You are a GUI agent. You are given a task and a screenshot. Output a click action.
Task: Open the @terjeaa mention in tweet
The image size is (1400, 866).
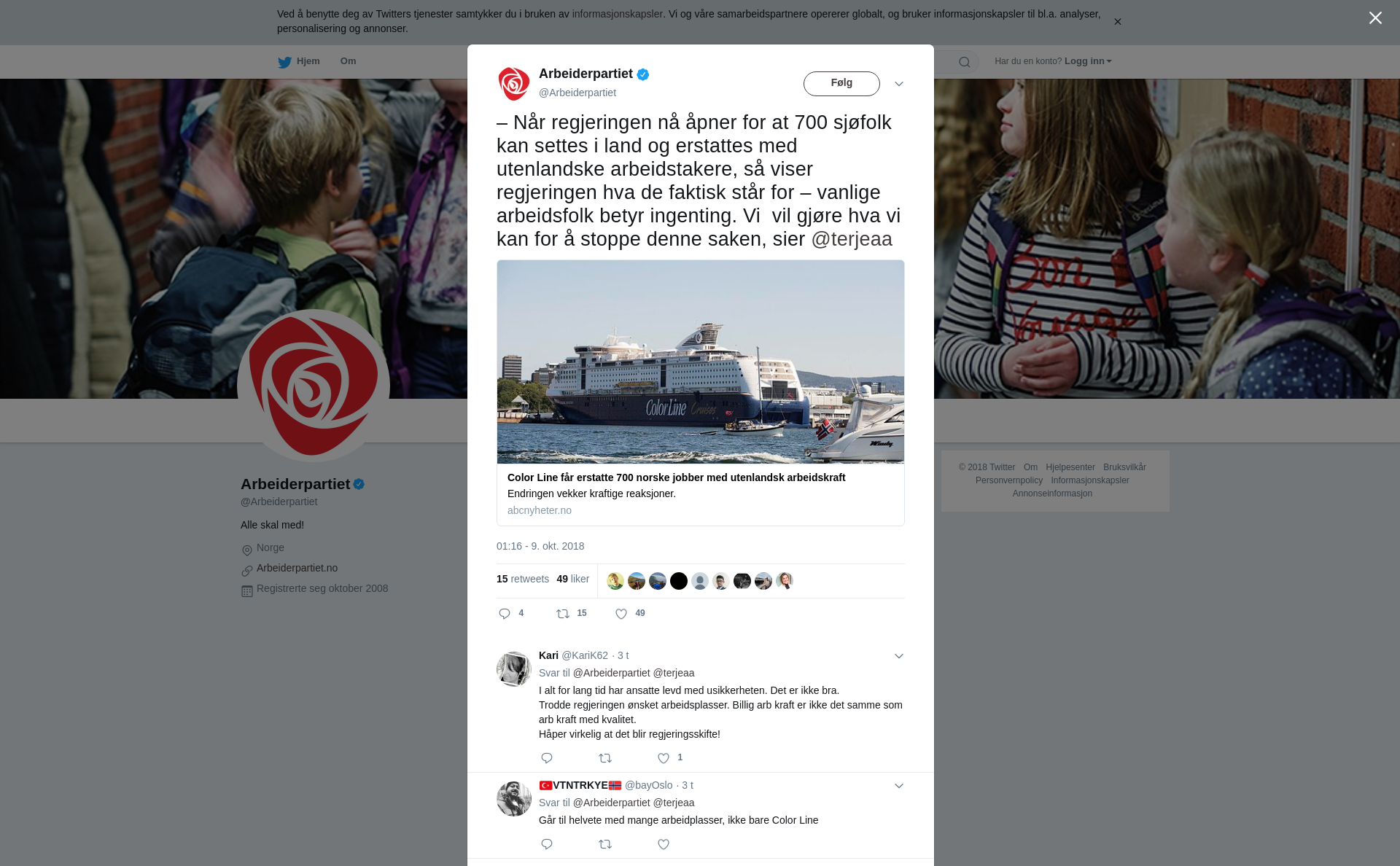click(852, 239)
